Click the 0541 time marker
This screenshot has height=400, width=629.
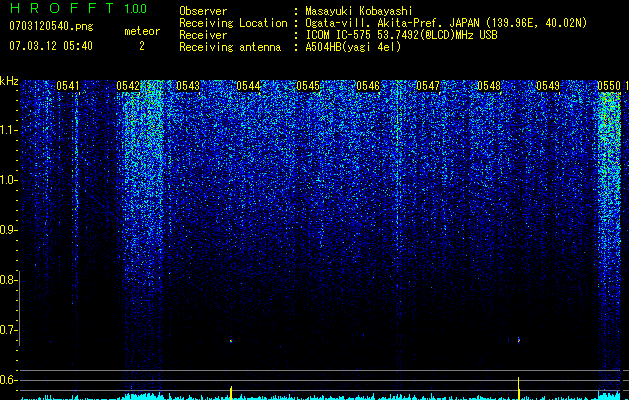click(68, 86)
